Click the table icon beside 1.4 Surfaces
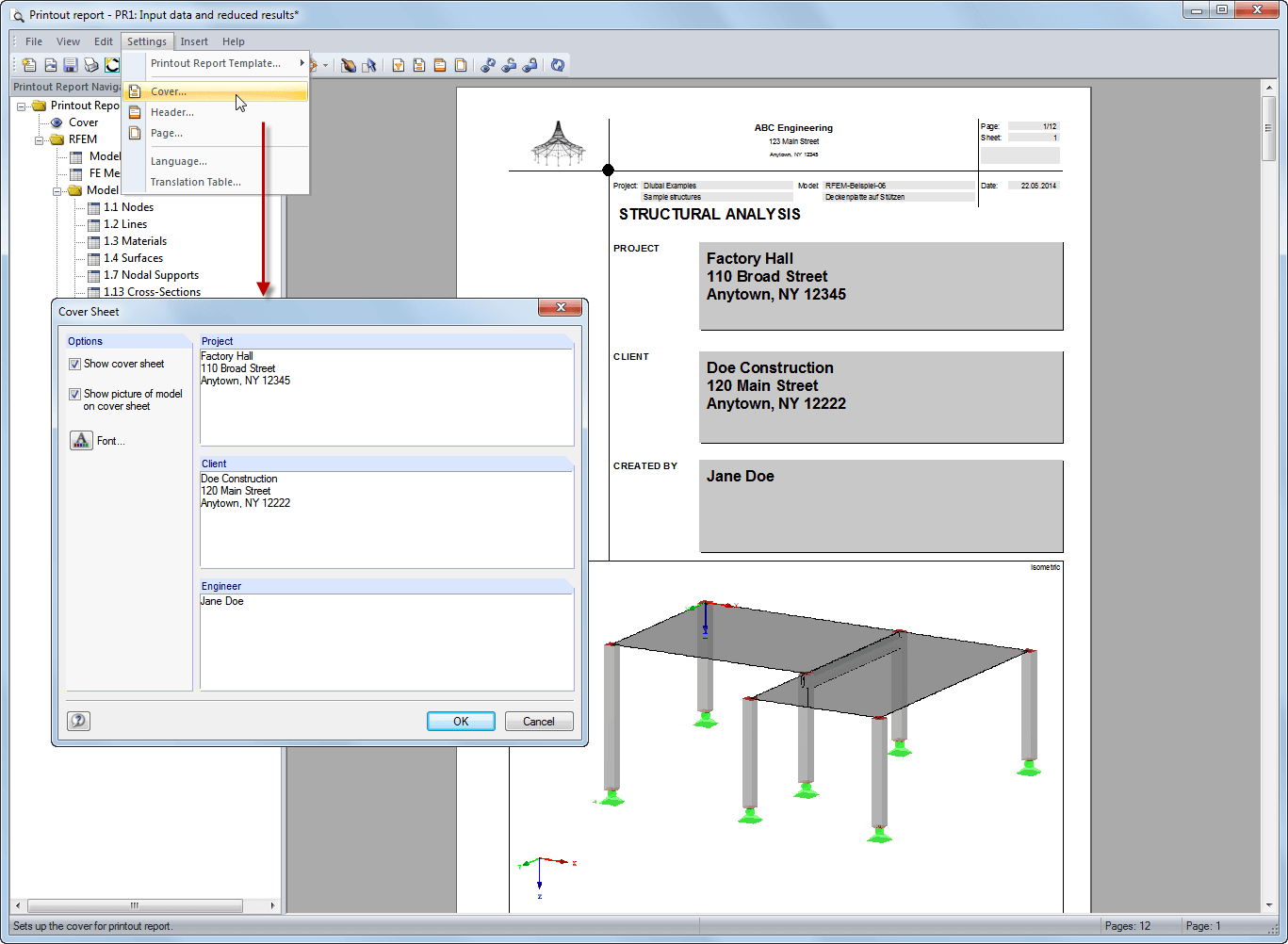The image size is (1288, 944). tap(93, 258)
